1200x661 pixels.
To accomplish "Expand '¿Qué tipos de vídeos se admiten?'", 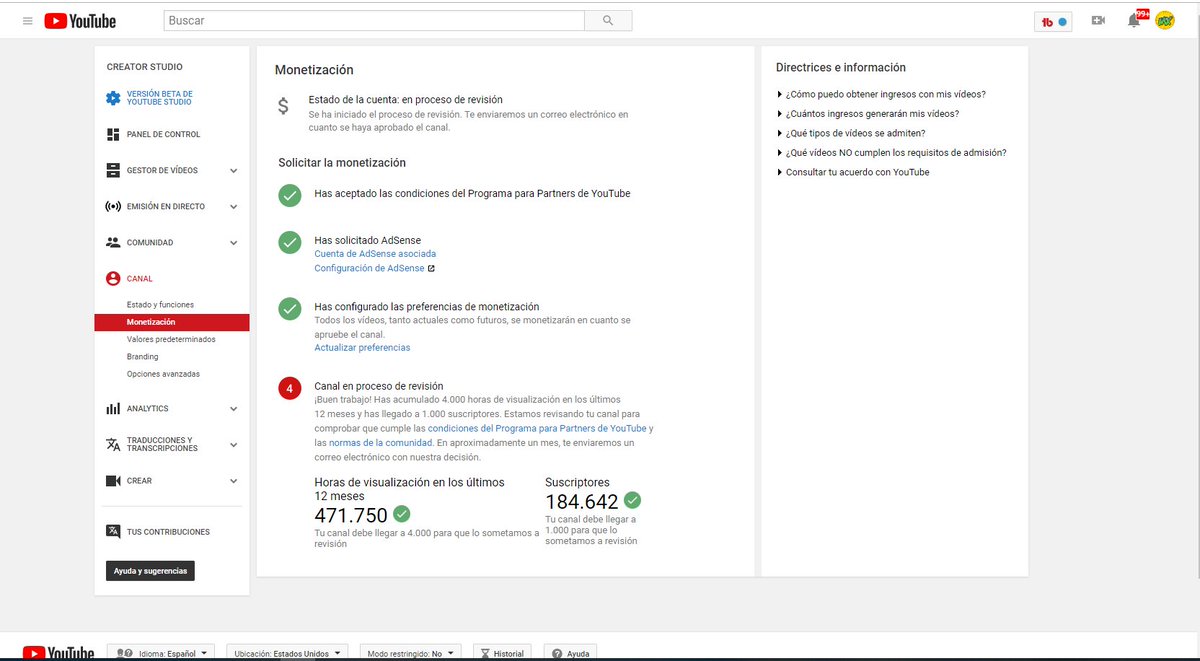I will point(851,133).
